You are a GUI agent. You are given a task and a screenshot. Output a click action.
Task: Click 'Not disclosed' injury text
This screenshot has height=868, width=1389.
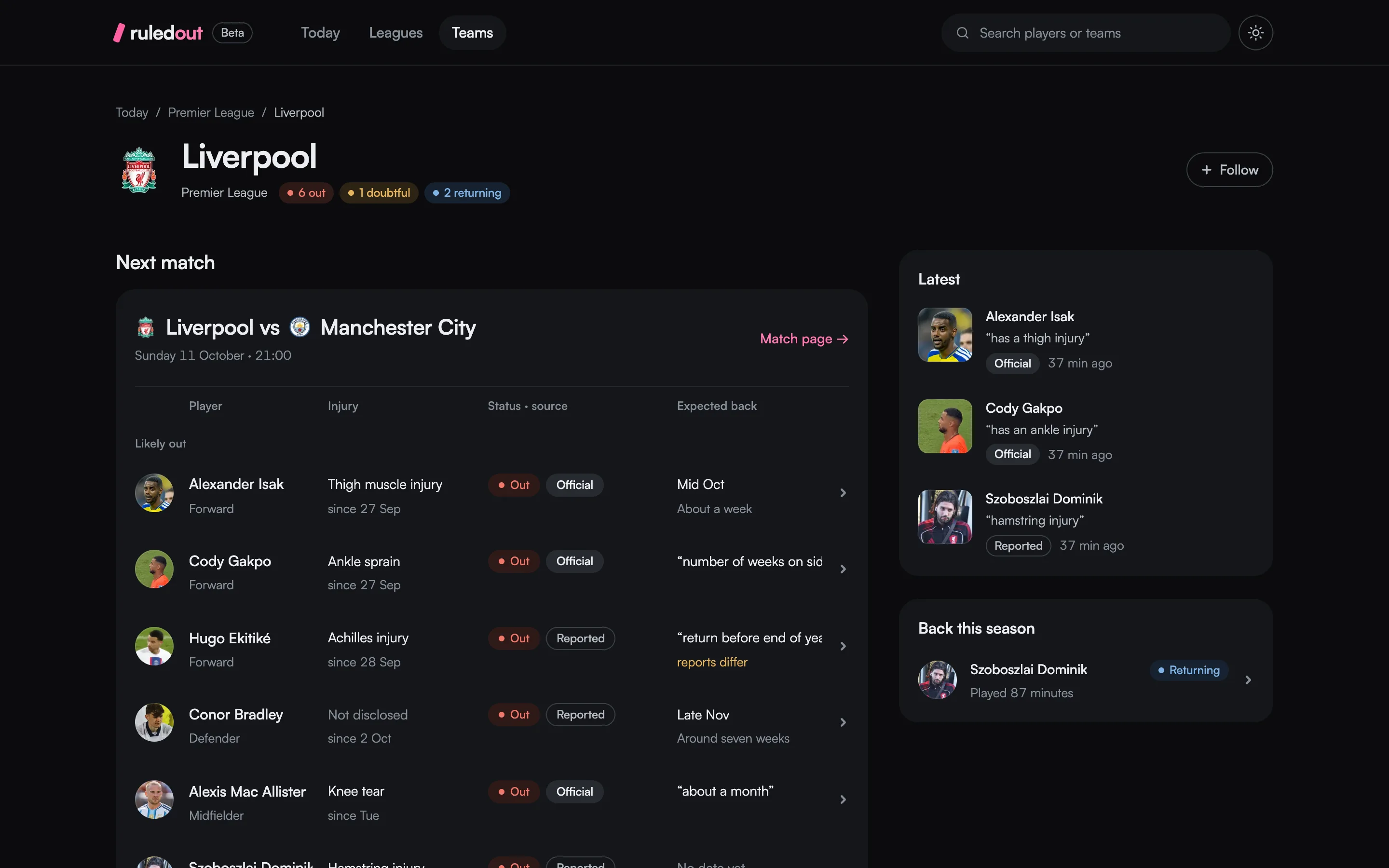[x=368, y=715]
